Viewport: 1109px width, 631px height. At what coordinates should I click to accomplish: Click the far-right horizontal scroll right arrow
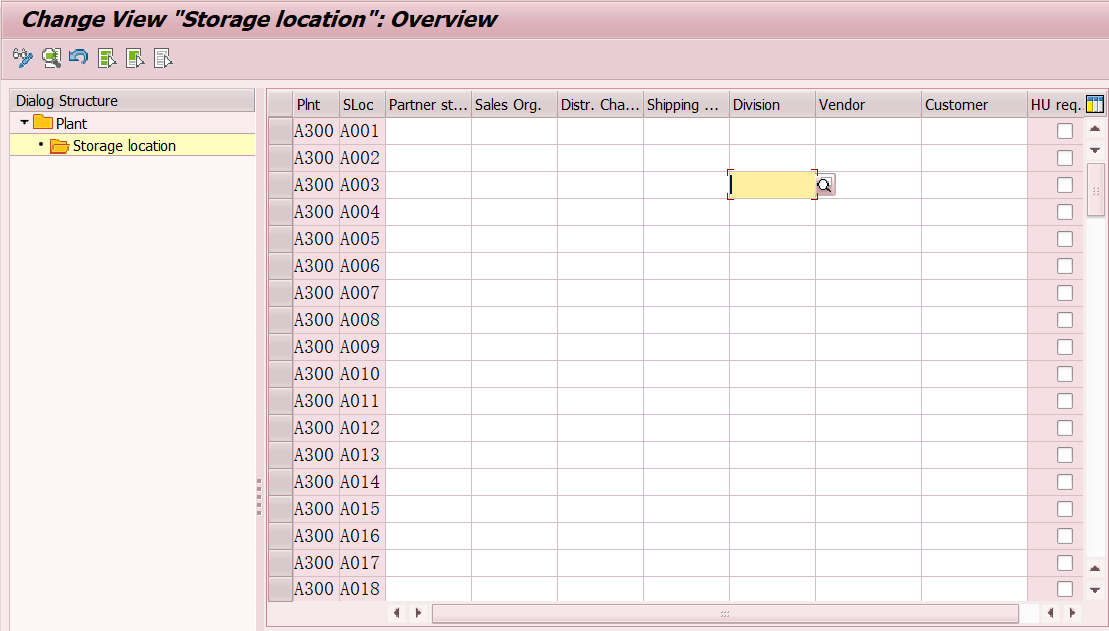[1072, 613]
